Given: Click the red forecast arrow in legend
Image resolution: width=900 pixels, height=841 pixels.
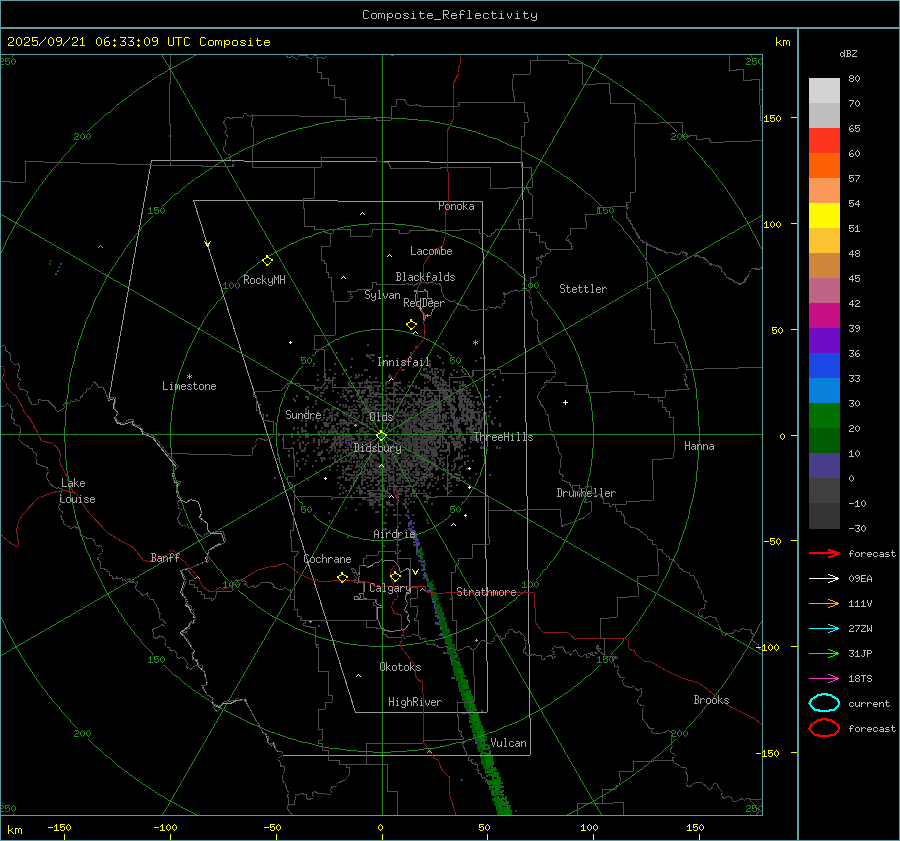Looking at the screenshot, I should point(824,553).
